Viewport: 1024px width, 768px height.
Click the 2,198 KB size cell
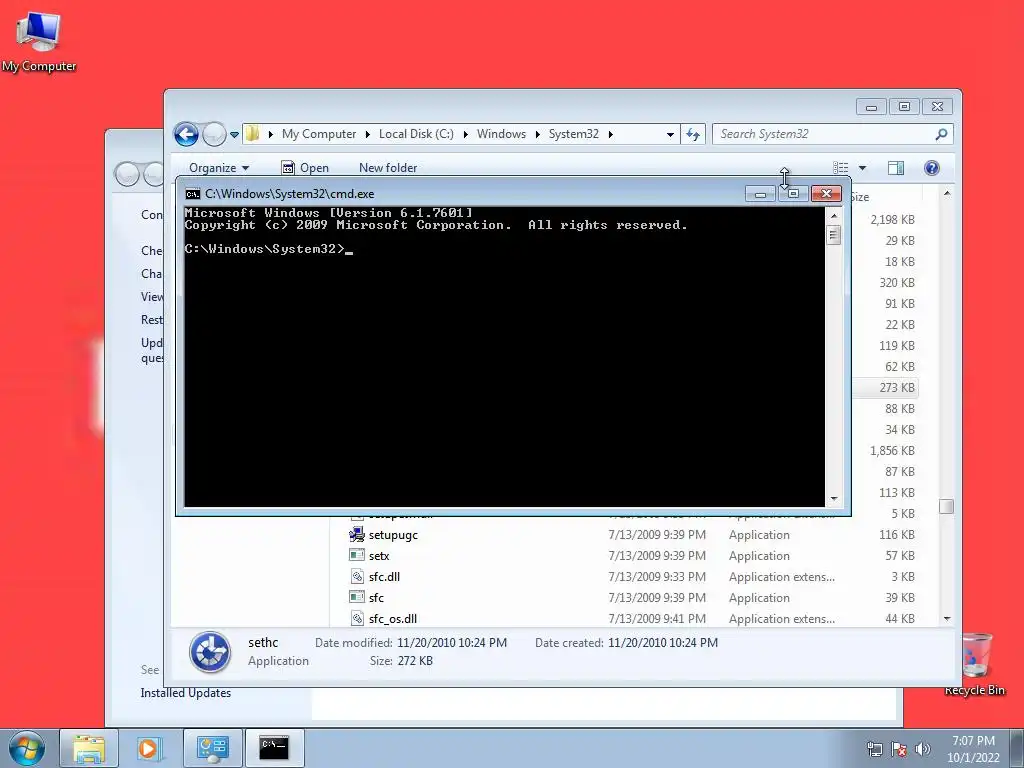click(x=892, y=220)
